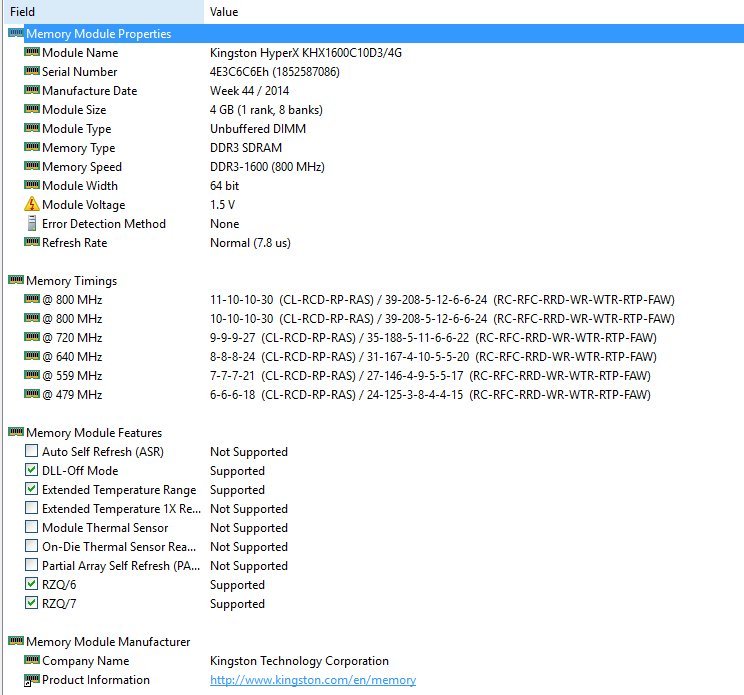
Task: Click the warning voltage icon beside Module Voltage
Action: click(x=32, y=204)
